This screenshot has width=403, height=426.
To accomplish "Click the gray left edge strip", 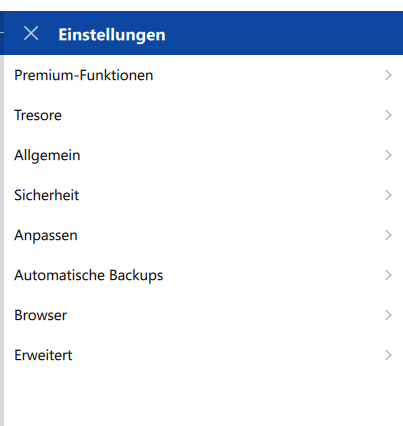I will point(2,240).
